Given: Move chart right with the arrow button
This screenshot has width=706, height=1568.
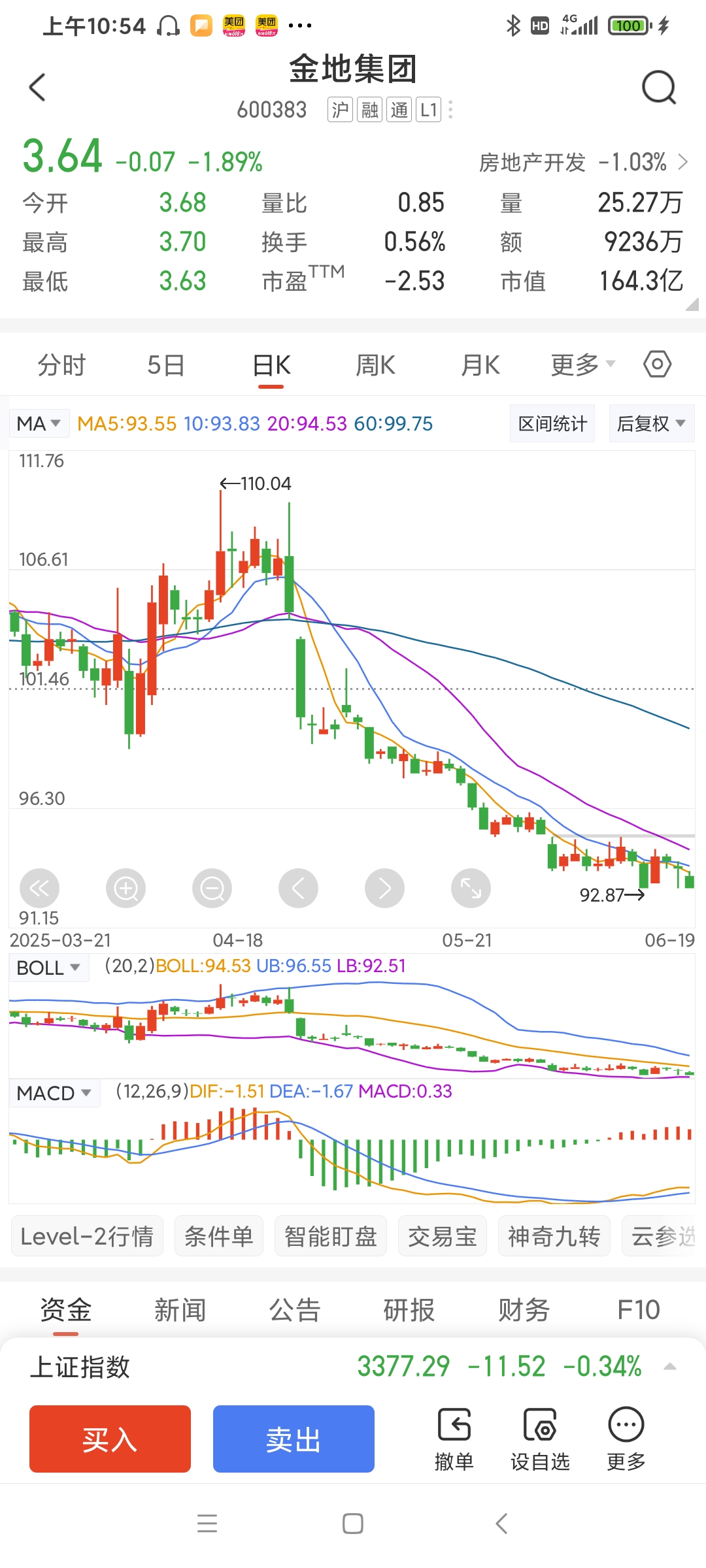Looking at the screenshot, I should (384, 888).
